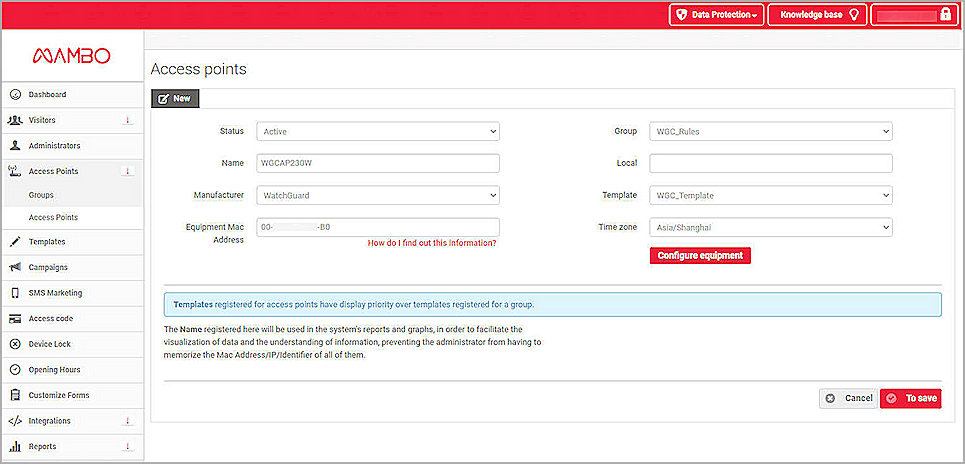This screenshot has height=464, width=965.
Task: Expand the Time zone dropdown
Action: coord(770,228)
